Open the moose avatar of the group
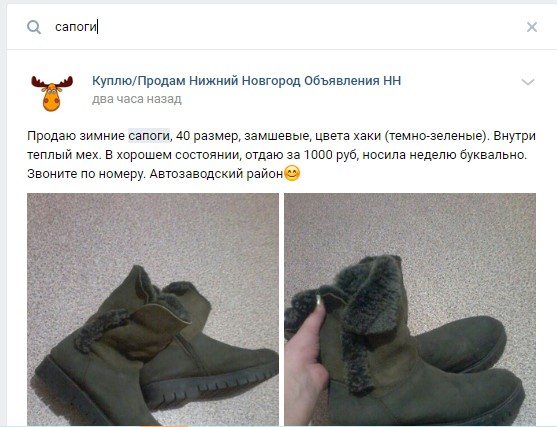 pyautogui.click(x=52, y=92)
